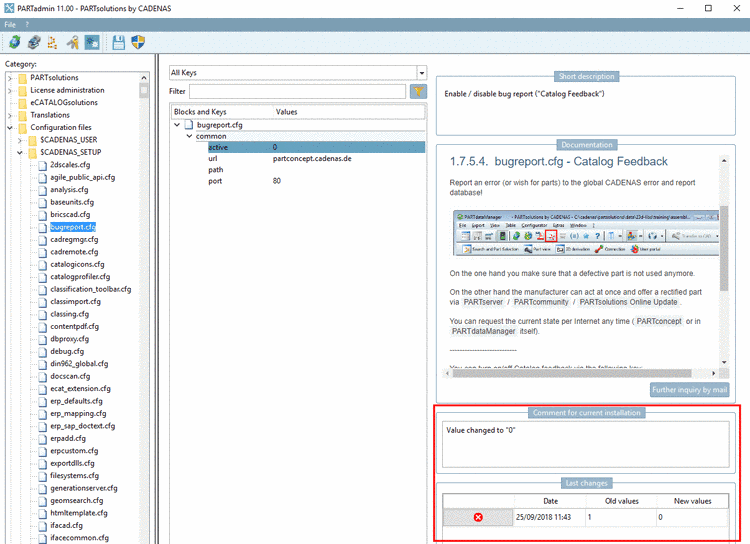
Task: Select the path key
Action: coord(216,170)
